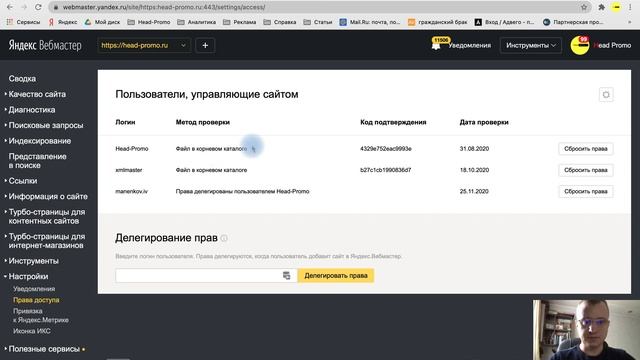Open the browser extensions puzzle icon
This screenshot has width=640, height=360.
pyautogui.click(x=602, y=7)
